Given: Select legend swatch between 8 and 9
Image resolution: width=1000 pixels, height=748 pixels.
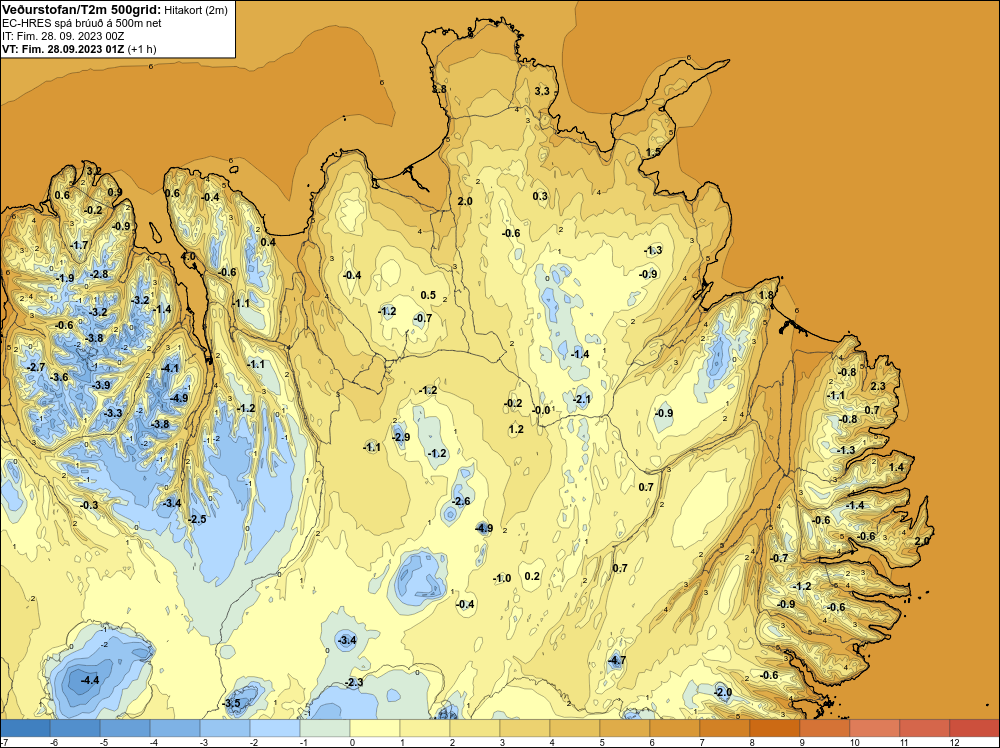Looking at the screenshot, I should click(775, 728).
